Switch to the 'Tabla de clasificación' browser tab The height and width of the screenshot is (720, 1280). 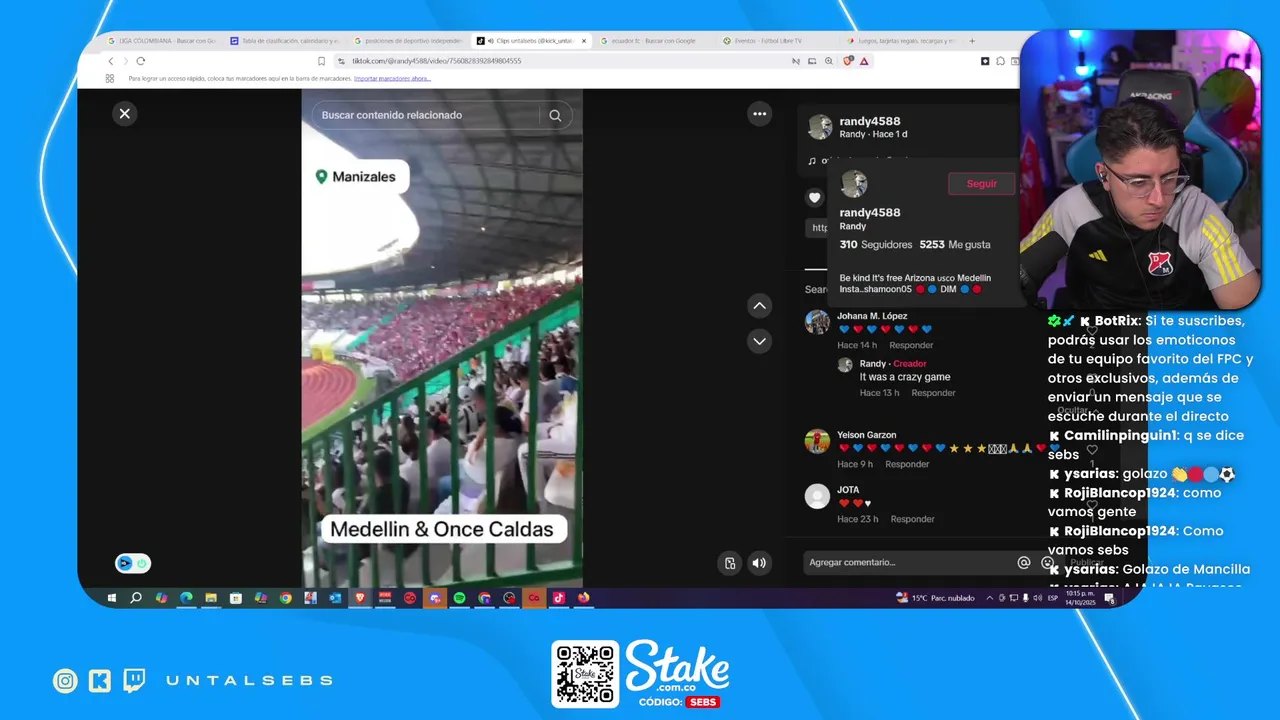285,41
